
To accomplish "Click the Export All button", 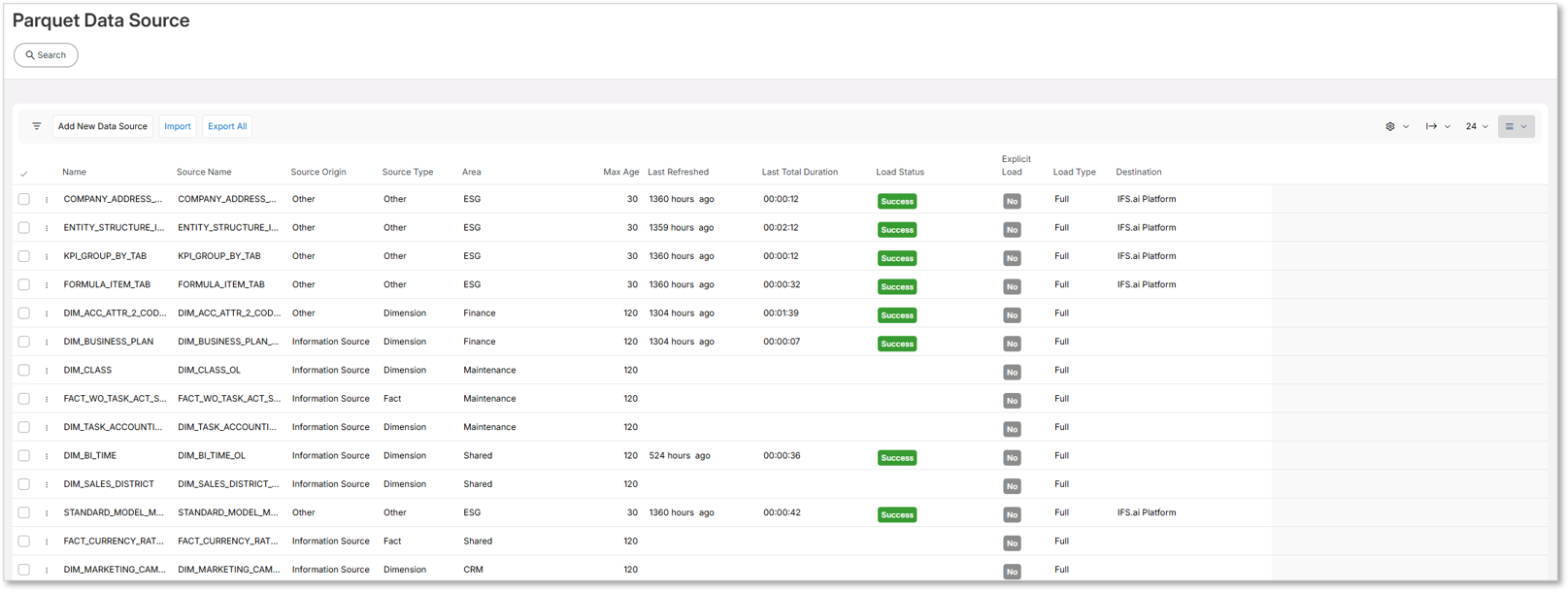I will [227, 126].
